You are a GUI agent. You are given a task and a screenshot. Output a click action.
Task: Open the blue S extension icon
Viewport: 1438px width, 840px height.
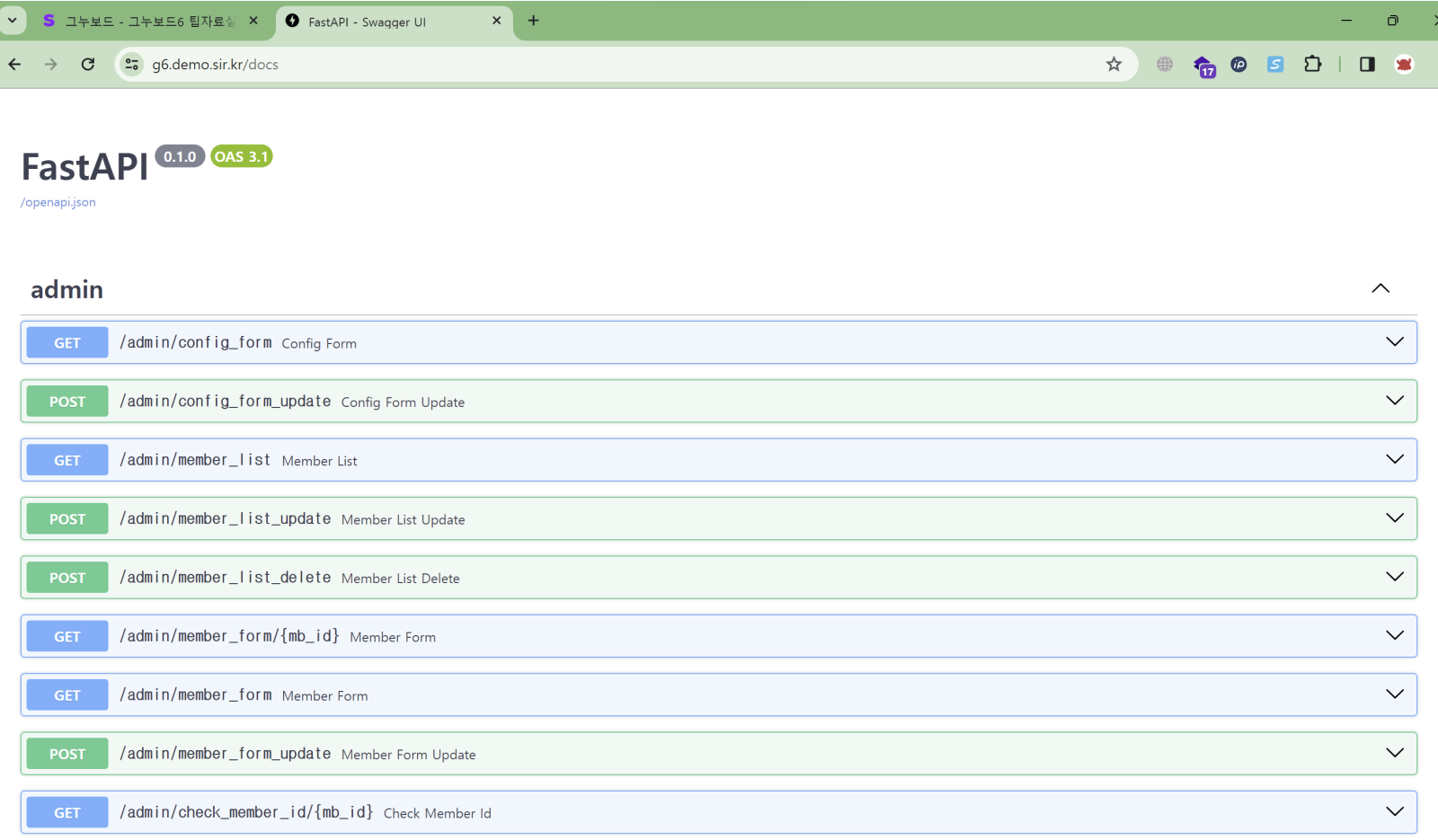1275,64
